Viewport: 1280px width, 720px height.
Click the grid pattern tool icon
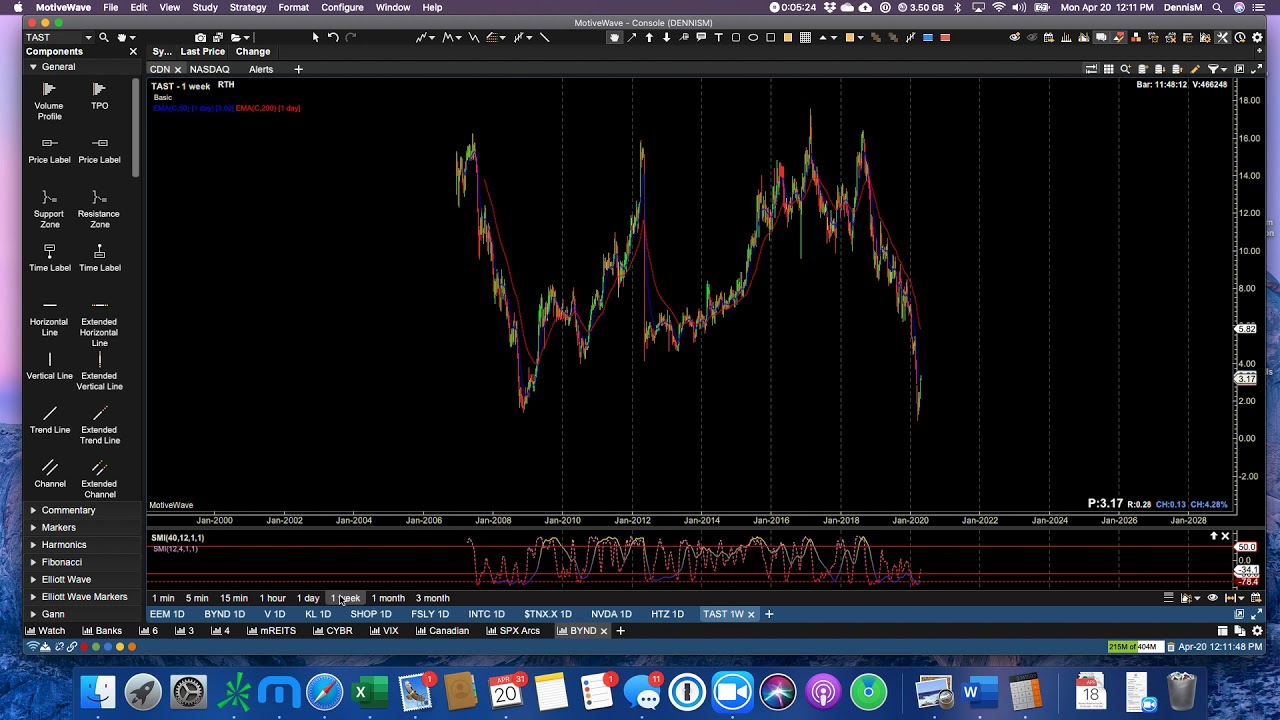click(x=805, y=37)
